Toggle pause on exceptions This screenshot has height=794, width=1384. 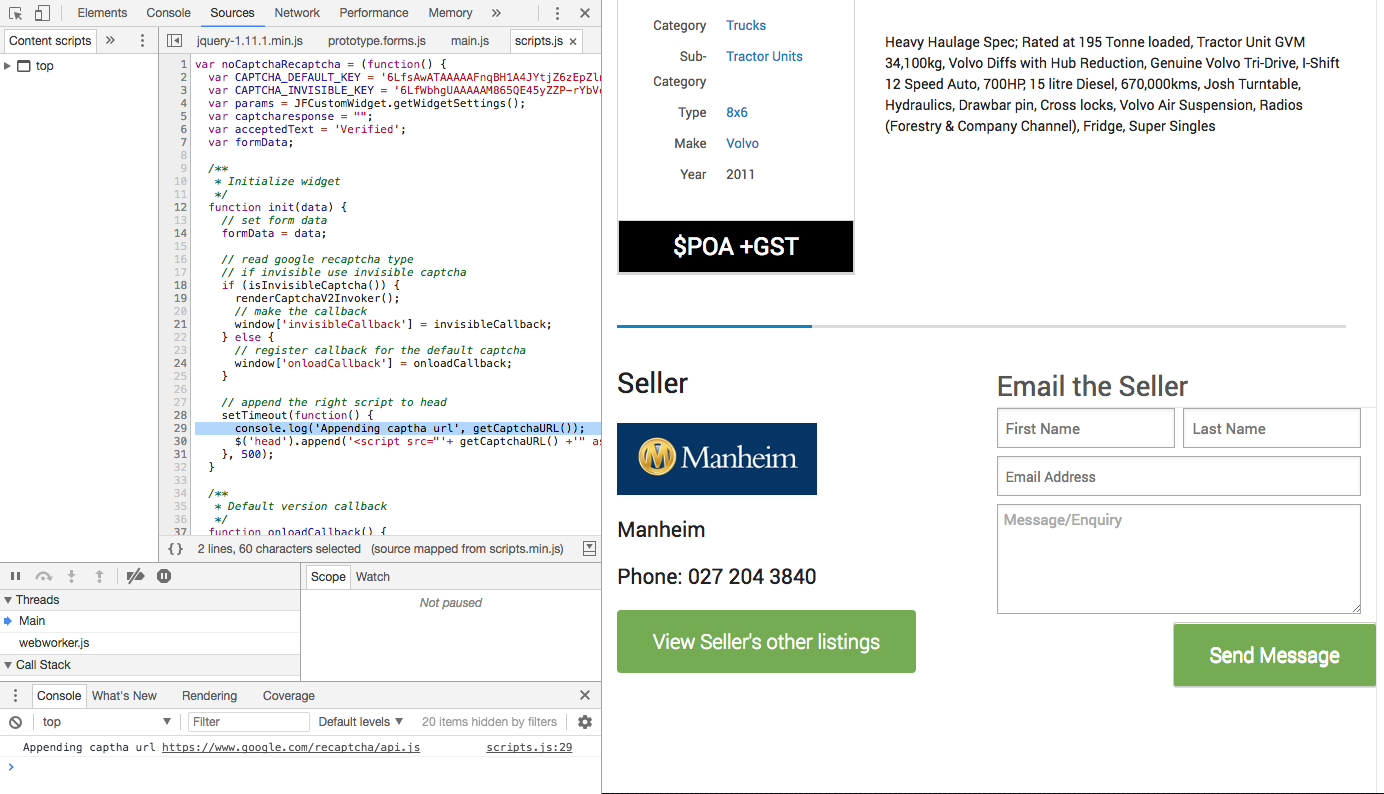(x=164, y=576)
